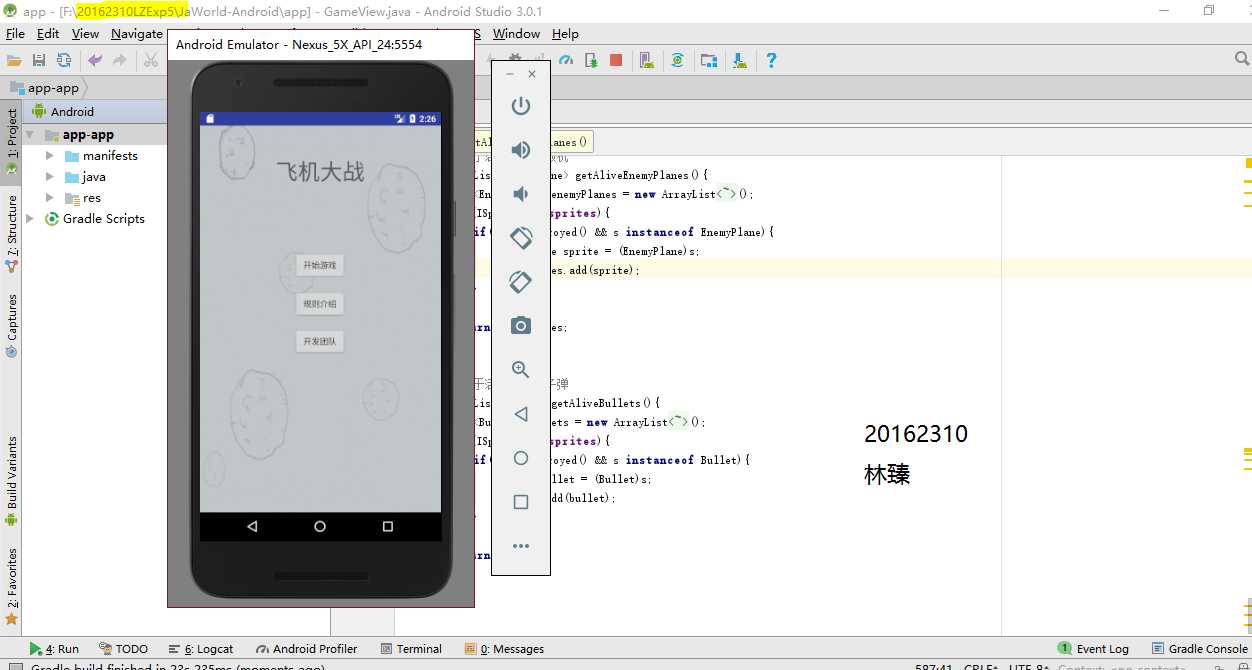Stop the running app with red square

pyautogui.click(x=616, y=60)
